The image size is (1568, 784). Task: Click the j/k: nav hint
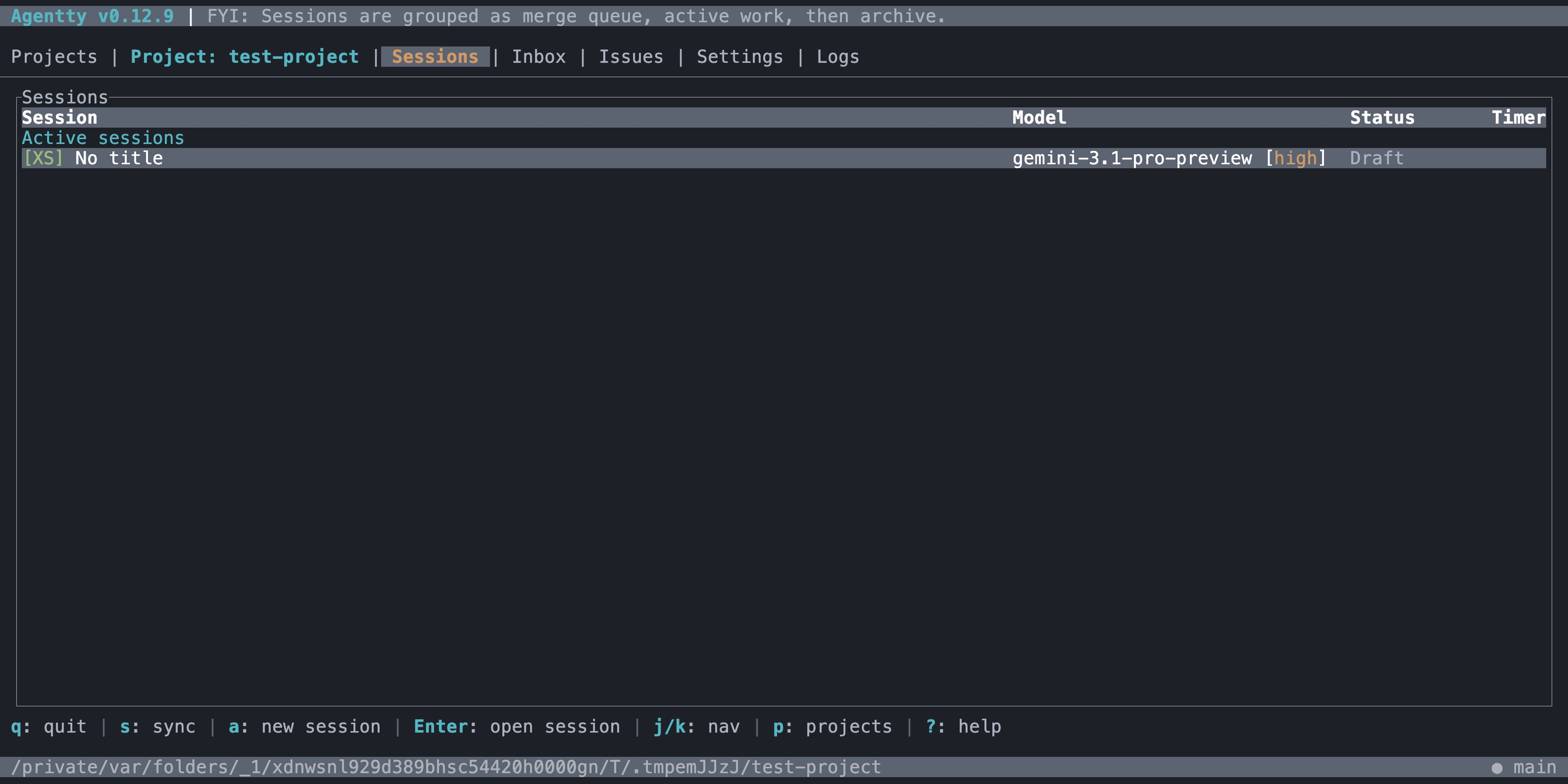[696, 727]
